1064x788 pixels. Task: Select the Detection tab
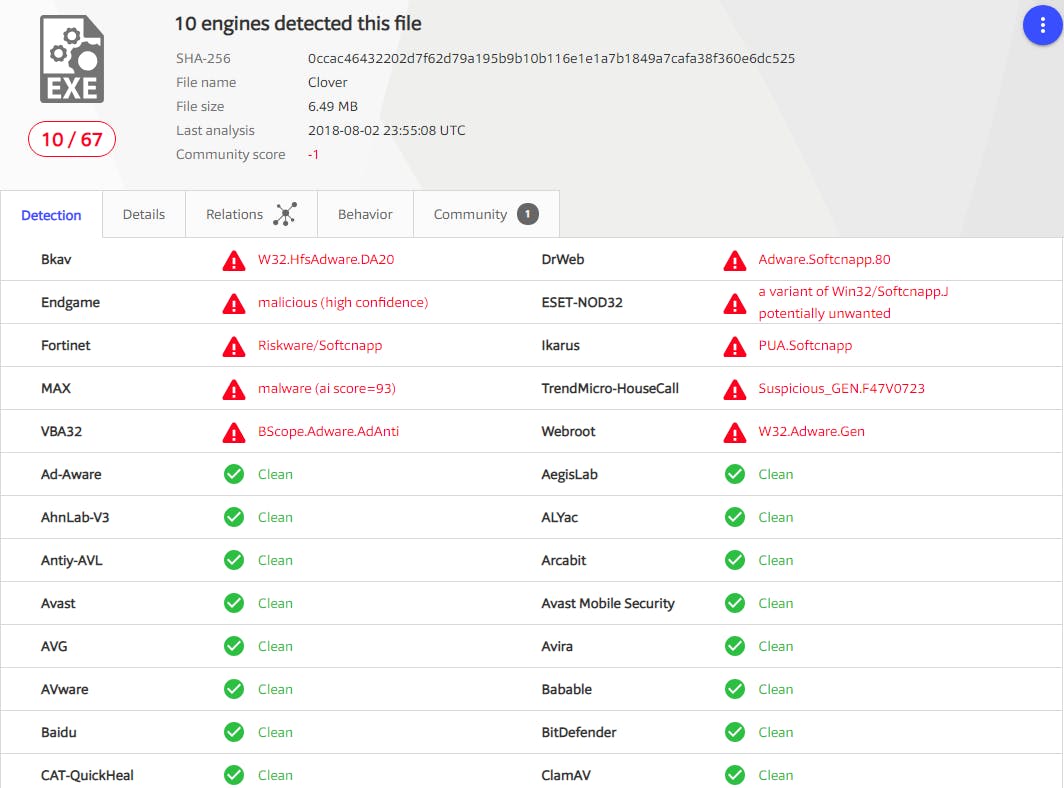pos(51,215)
